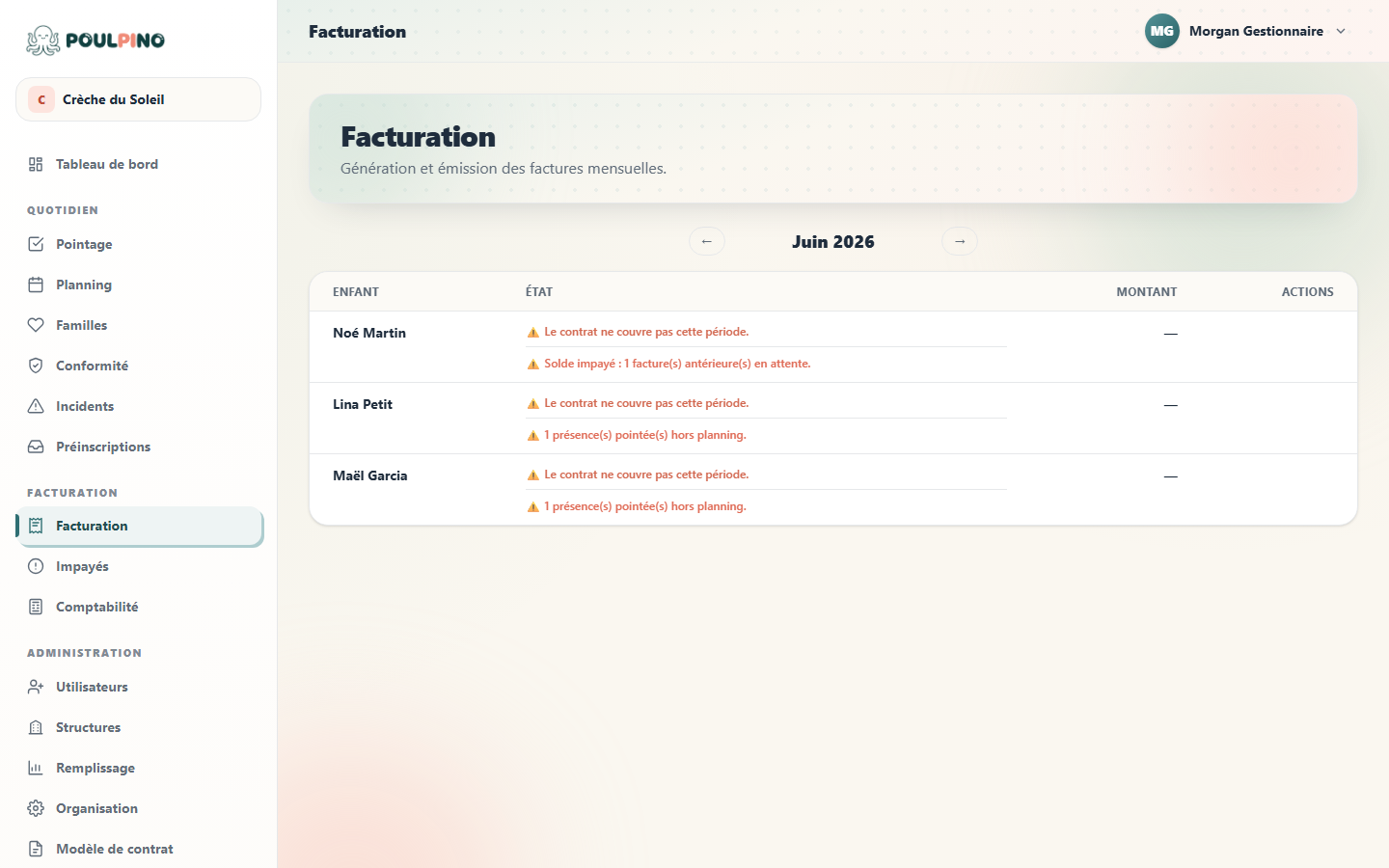Open the Familles section
The width and height of the screenshot is (1389, 868).
[139, 325]
